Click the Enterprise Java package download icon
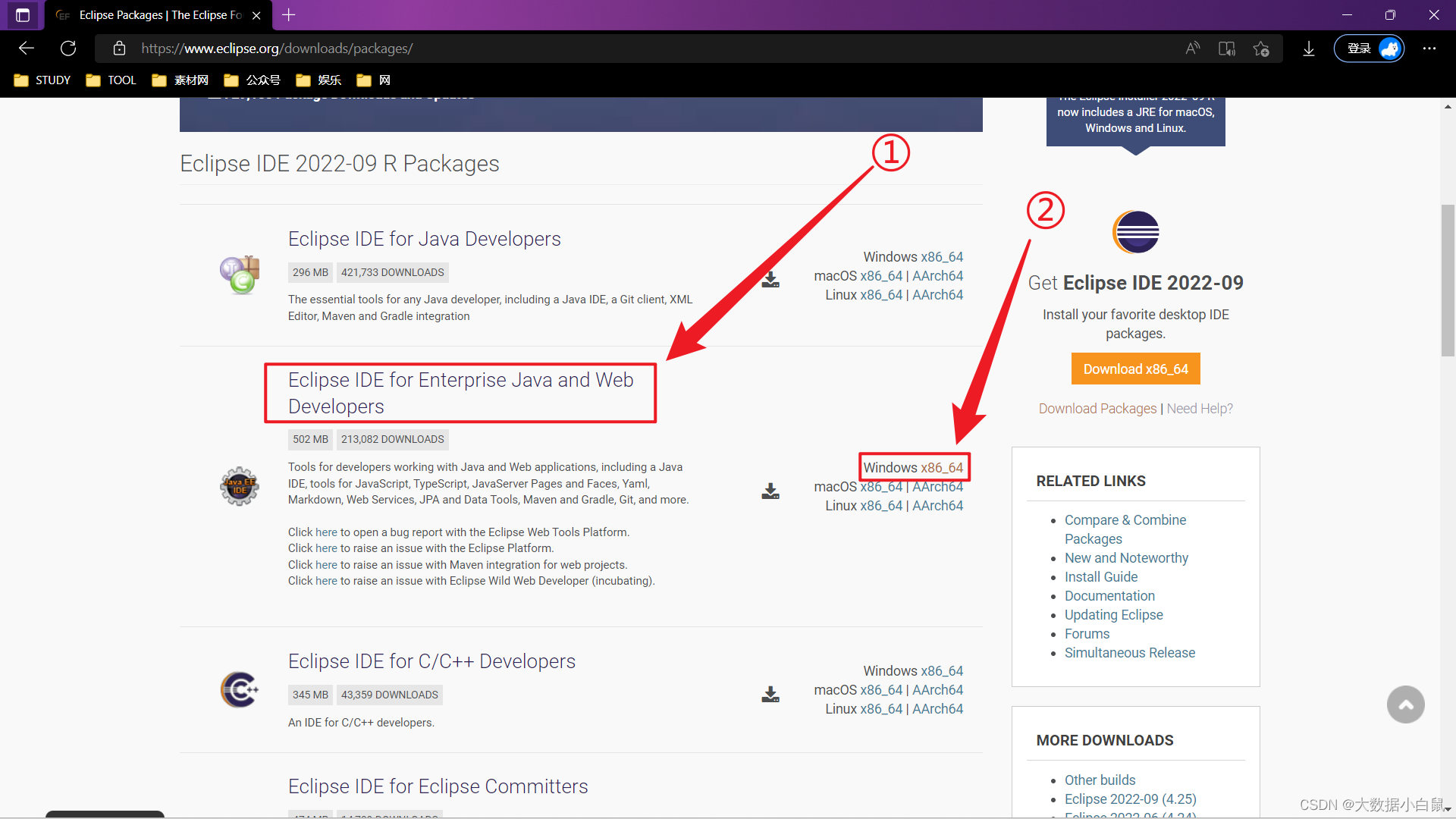 pos(770,491)
